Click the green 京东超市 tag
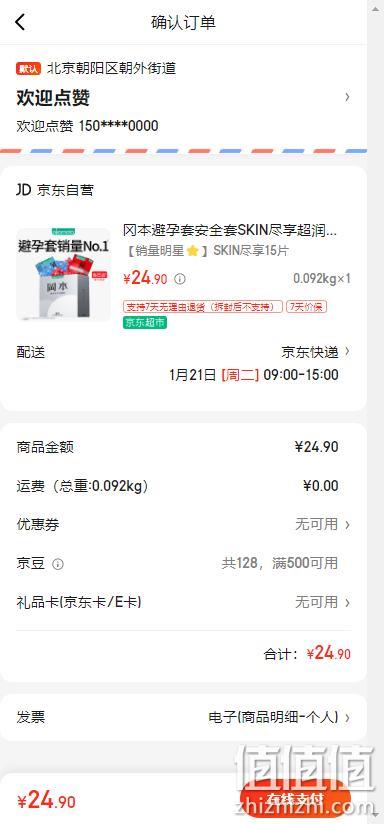 click(x=145, y=323)
